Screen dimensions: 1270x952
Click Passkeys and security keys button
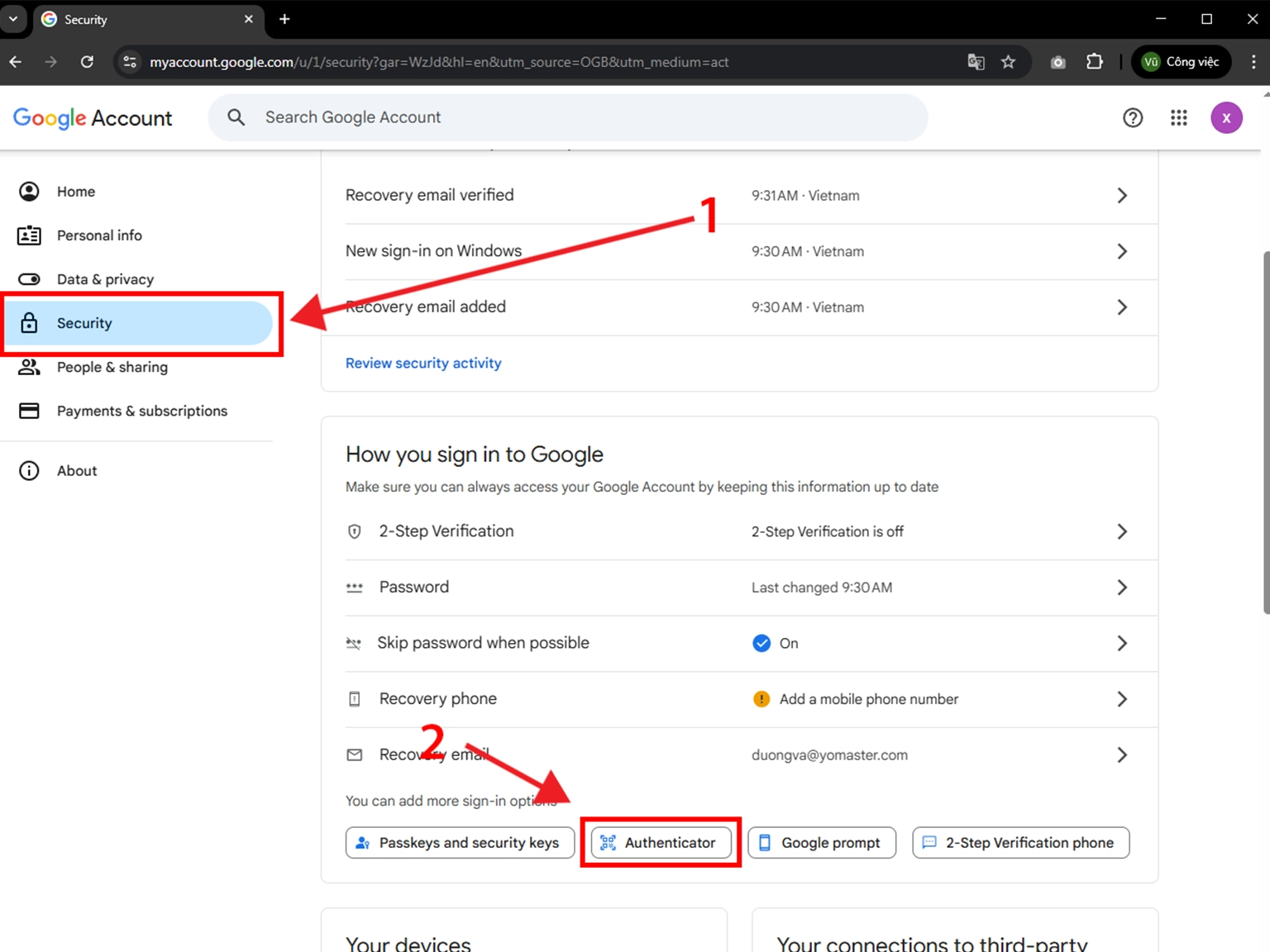460,843
